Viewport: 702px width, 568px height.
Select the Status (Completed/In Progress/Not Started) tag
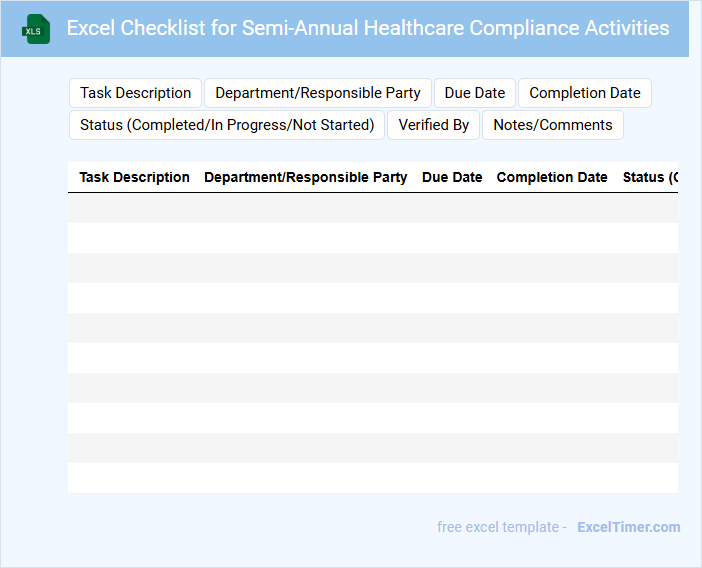point(227,125)
